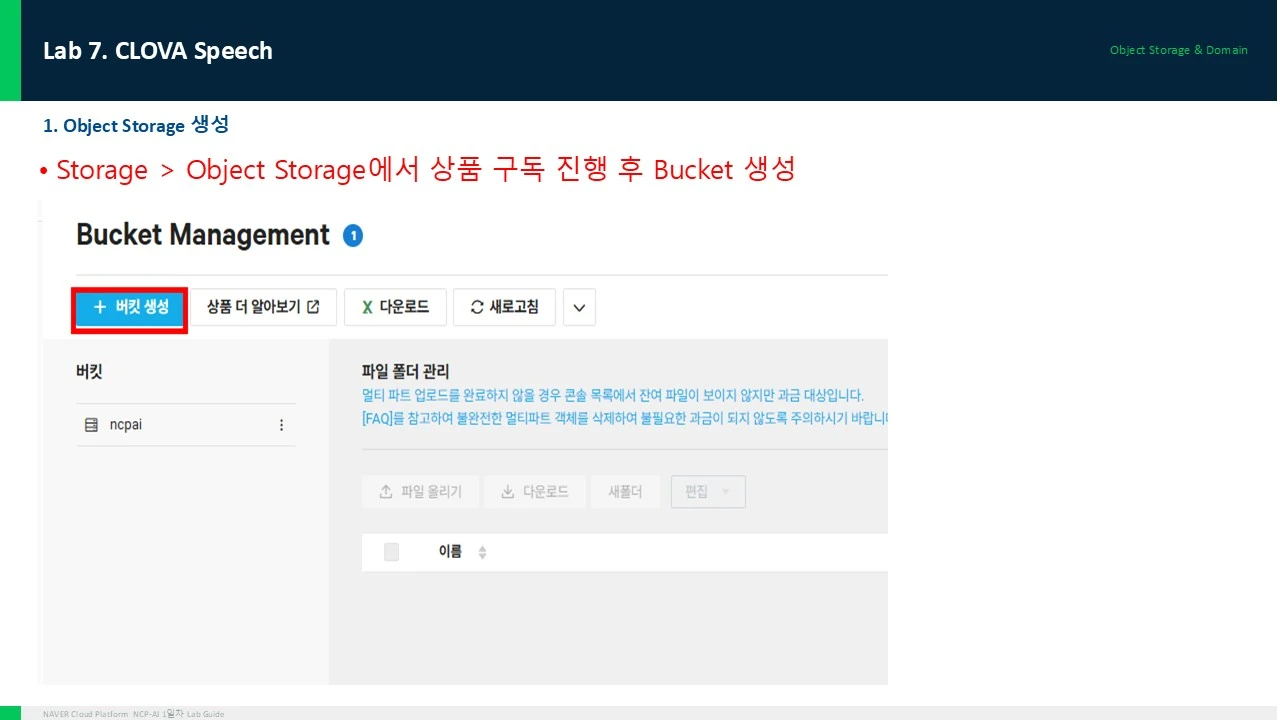
Task: Click the blue info badge beside Bucket Management
Action: 352,236
